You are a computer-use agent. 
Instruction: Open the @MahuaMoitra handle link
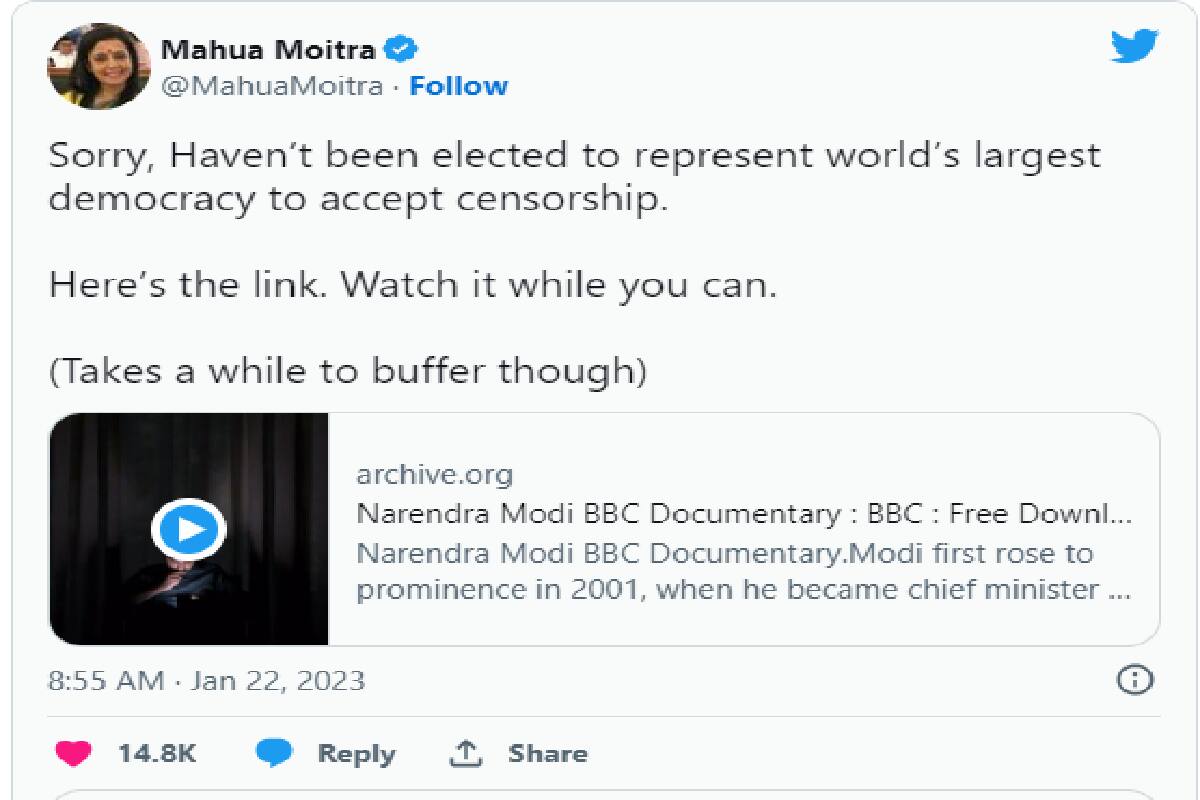click(x=271, y=86)
